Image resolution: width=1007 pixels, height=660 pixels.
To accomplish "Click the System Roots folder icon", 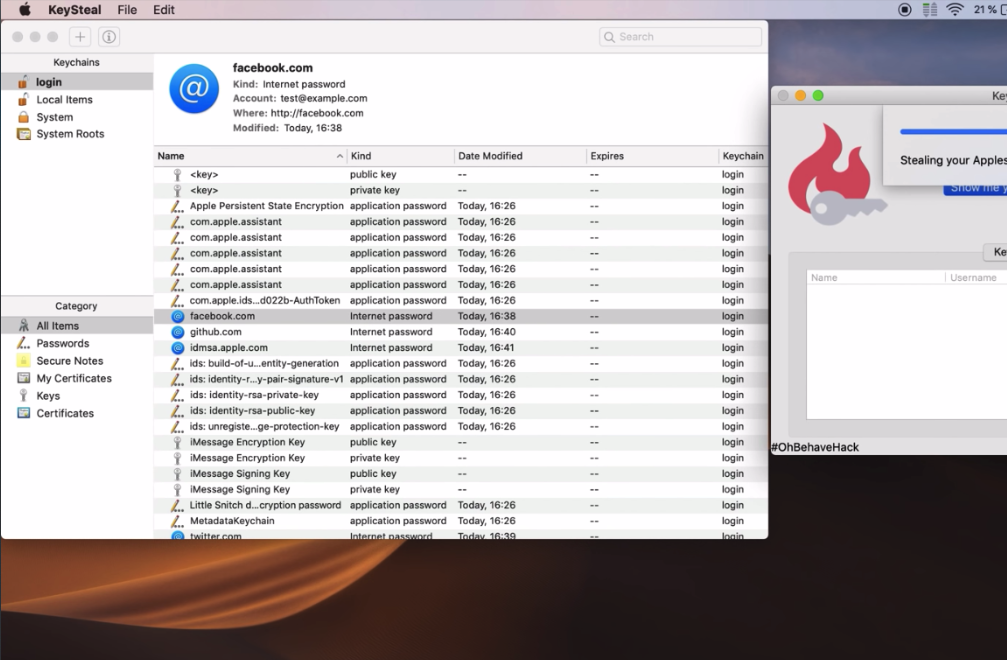I will pyautogui.click(x=24, y=134).
